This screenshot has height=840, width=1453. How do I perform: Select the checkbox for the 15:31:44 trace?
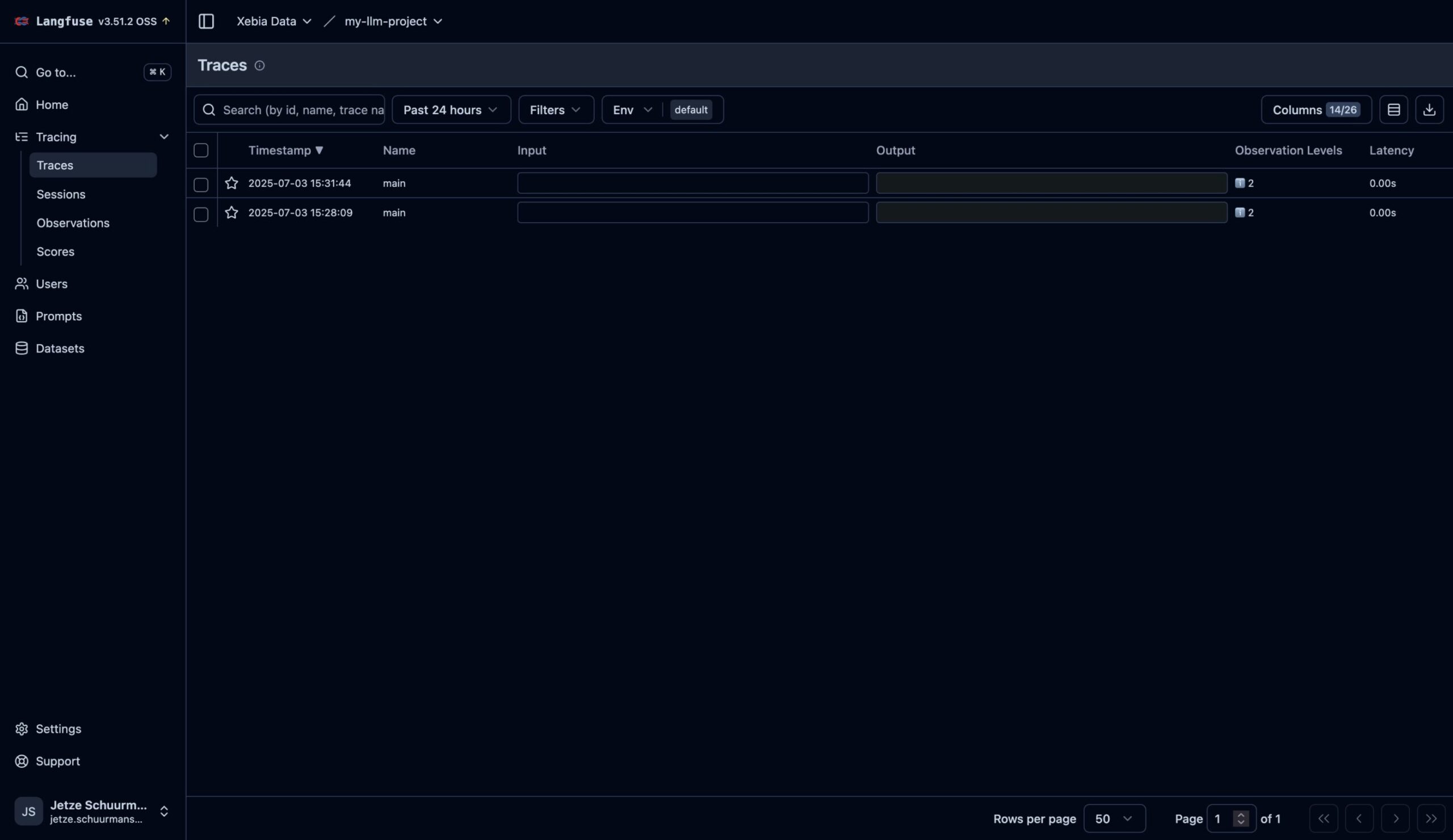click(201, 184)
